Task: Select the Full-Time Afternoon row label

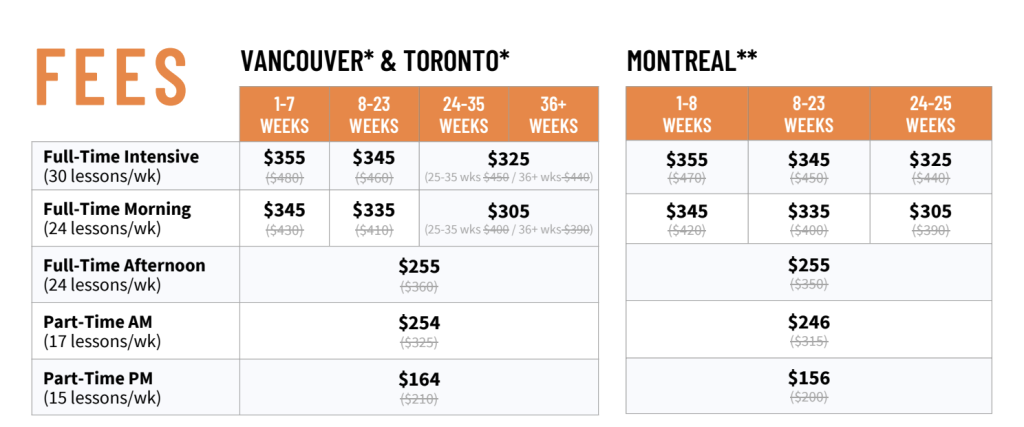Action: click(124, 275)
